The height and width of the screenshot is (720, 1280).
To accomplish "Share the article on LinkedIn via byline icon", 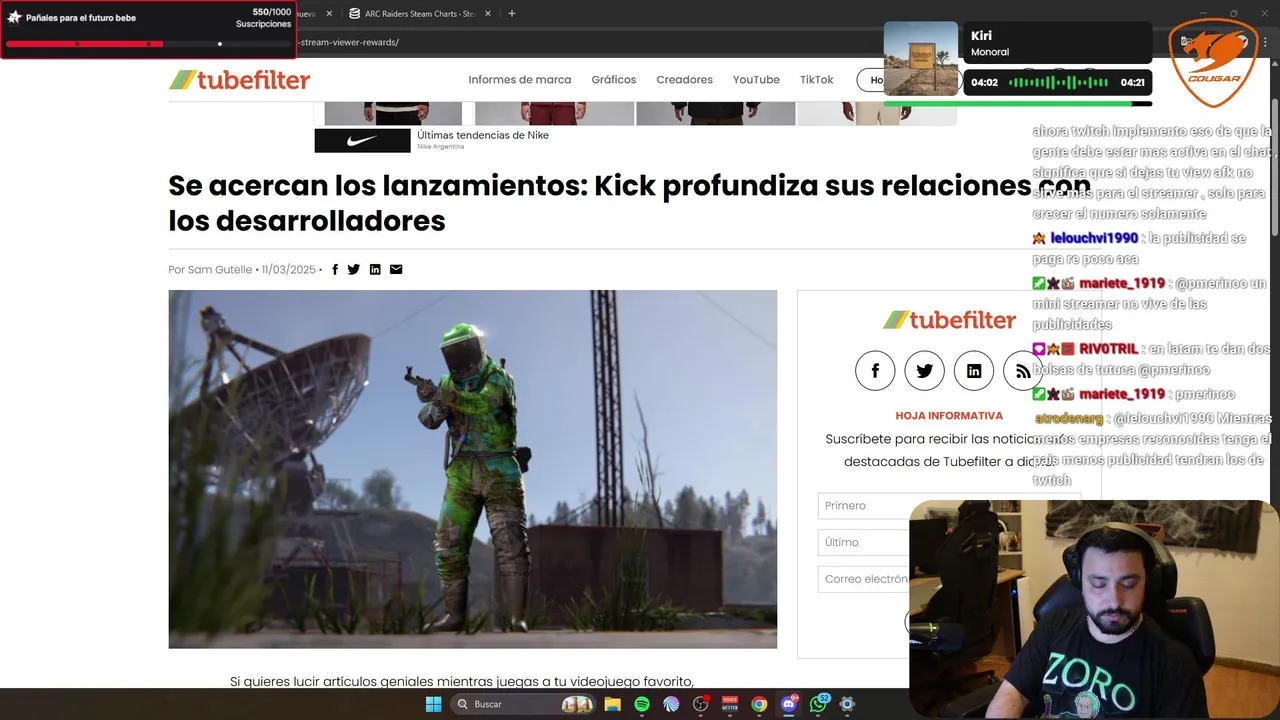I will point(375,269).
